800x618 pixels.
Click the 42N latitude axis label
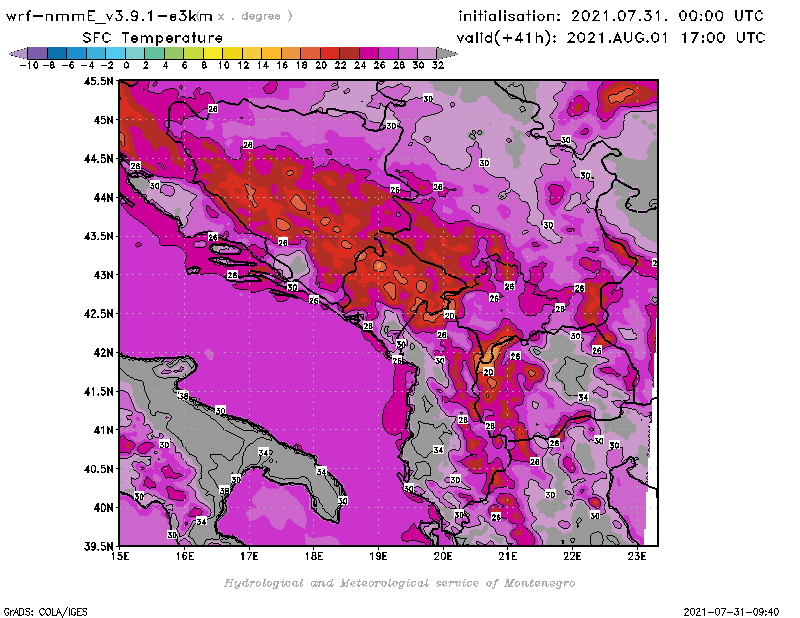[103, 353]
